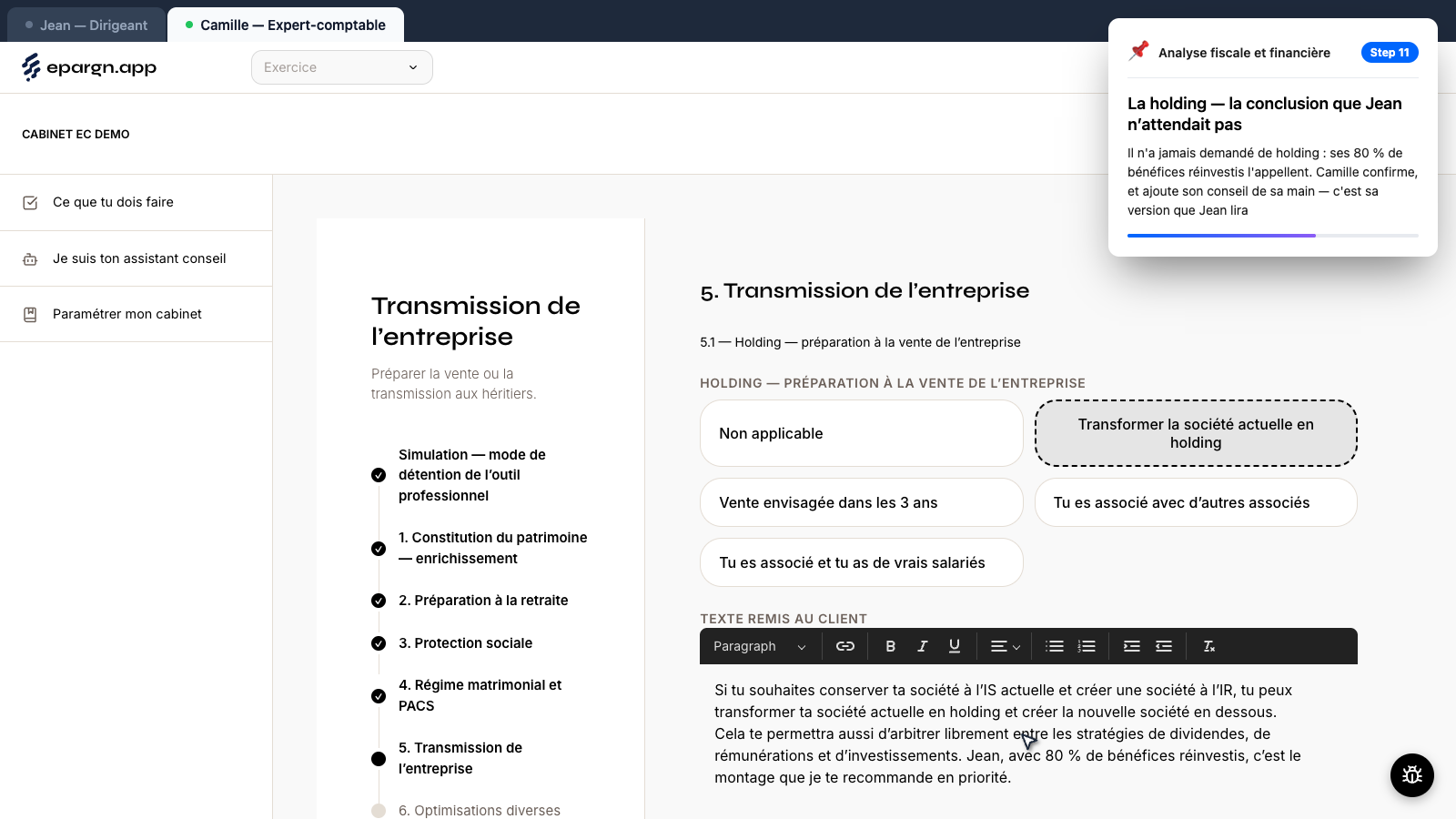
Task: Click the check circle for Simulation step
Action: pyautogui.click(x=379, y=475)
